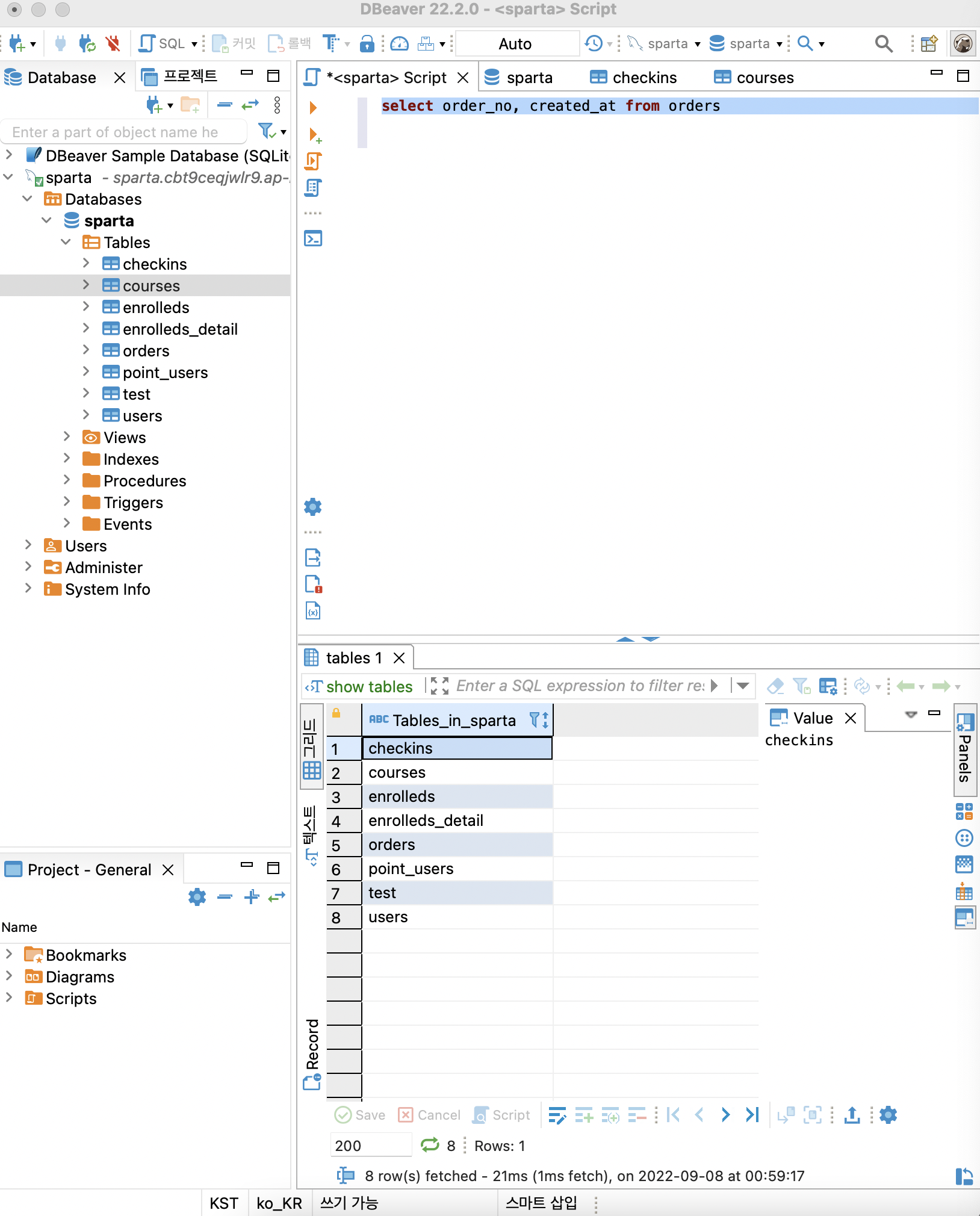This screenshot has height=1216, width=980.
Task: Open the checkins editor tab
Action: pyautogui.click(x=633, y=78)
